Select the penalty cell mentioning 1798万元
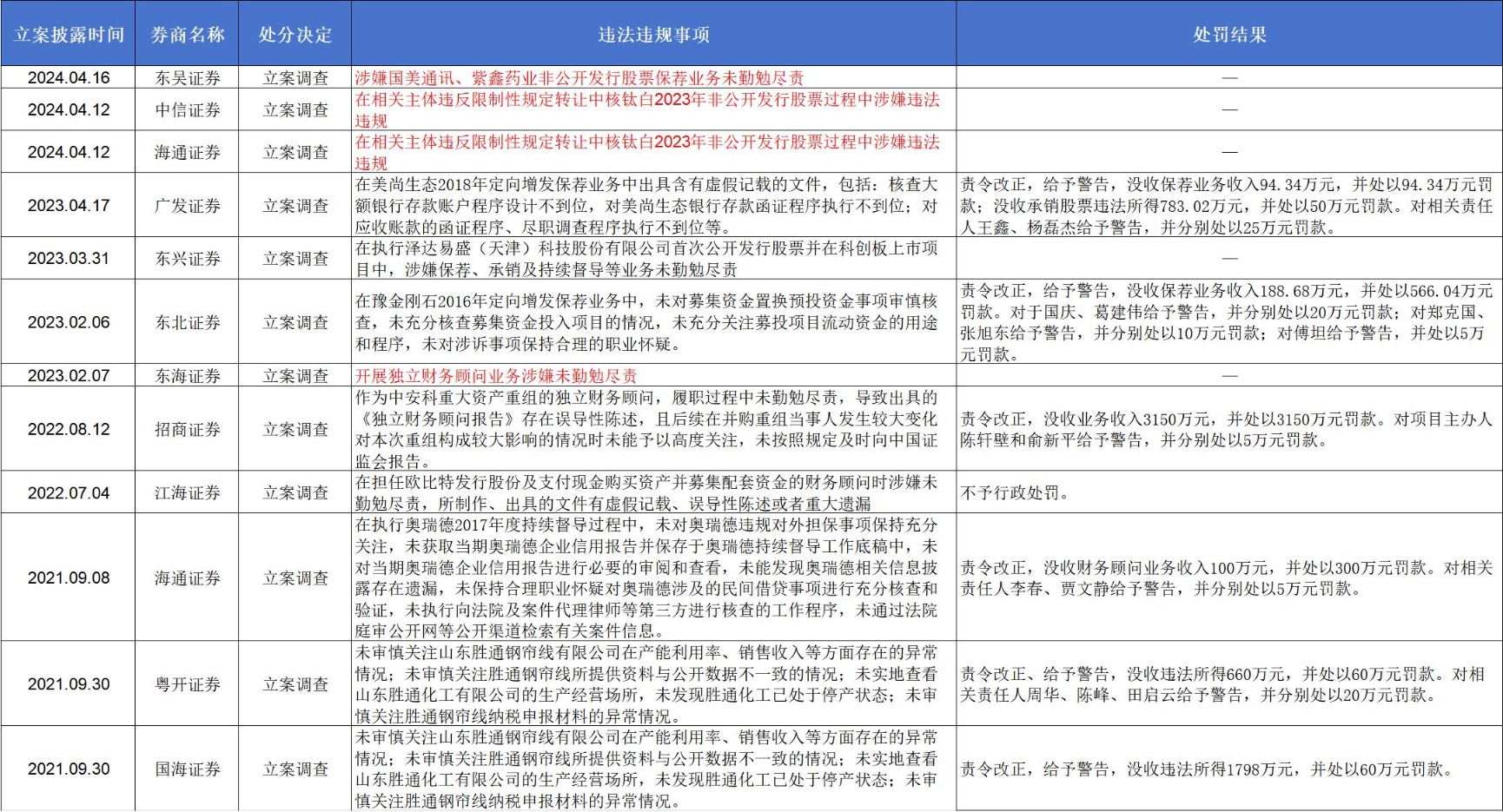Viewport: 1503px width, 812px height. point(1229,769)
